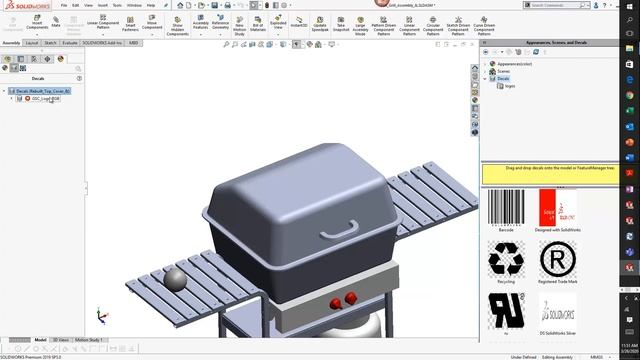Open the ConfigurationManager tab
Image resolution: width=640 pixels, height=360 pixels.
(34, 59)
